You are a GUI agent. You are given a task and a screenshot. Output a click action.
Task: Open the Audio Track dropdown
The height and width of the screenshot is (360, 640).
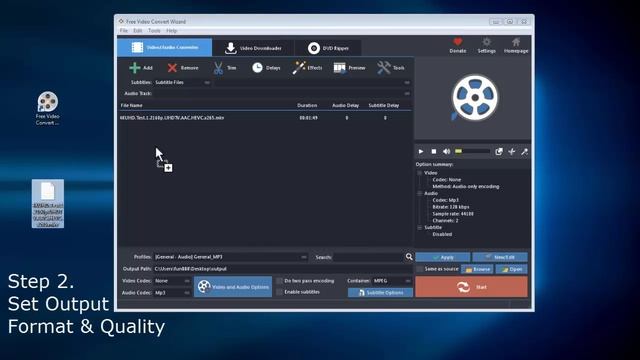[282, 93]
